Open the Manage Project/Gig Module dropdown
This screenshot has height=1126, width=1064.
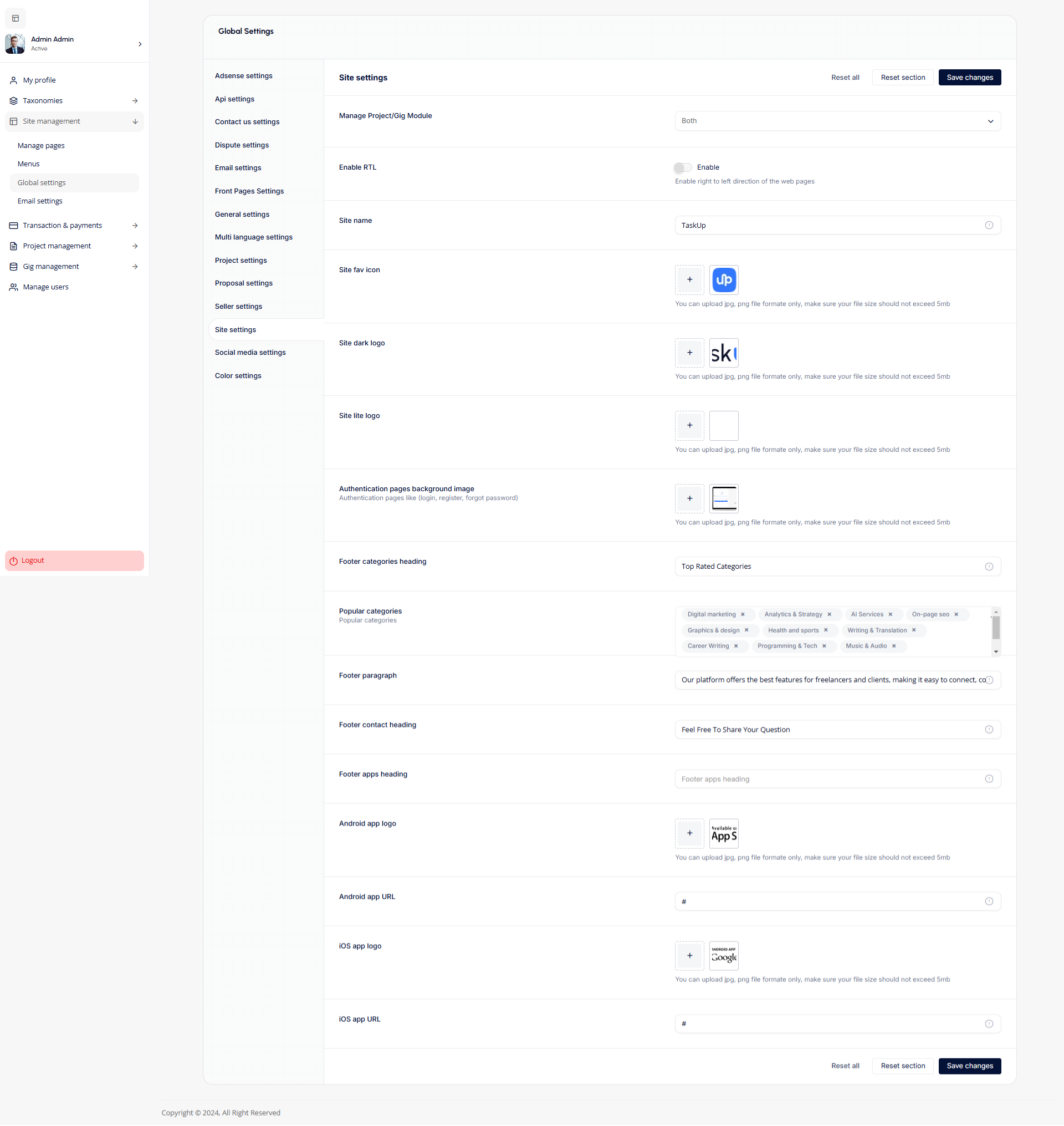[x=837, y=121]
